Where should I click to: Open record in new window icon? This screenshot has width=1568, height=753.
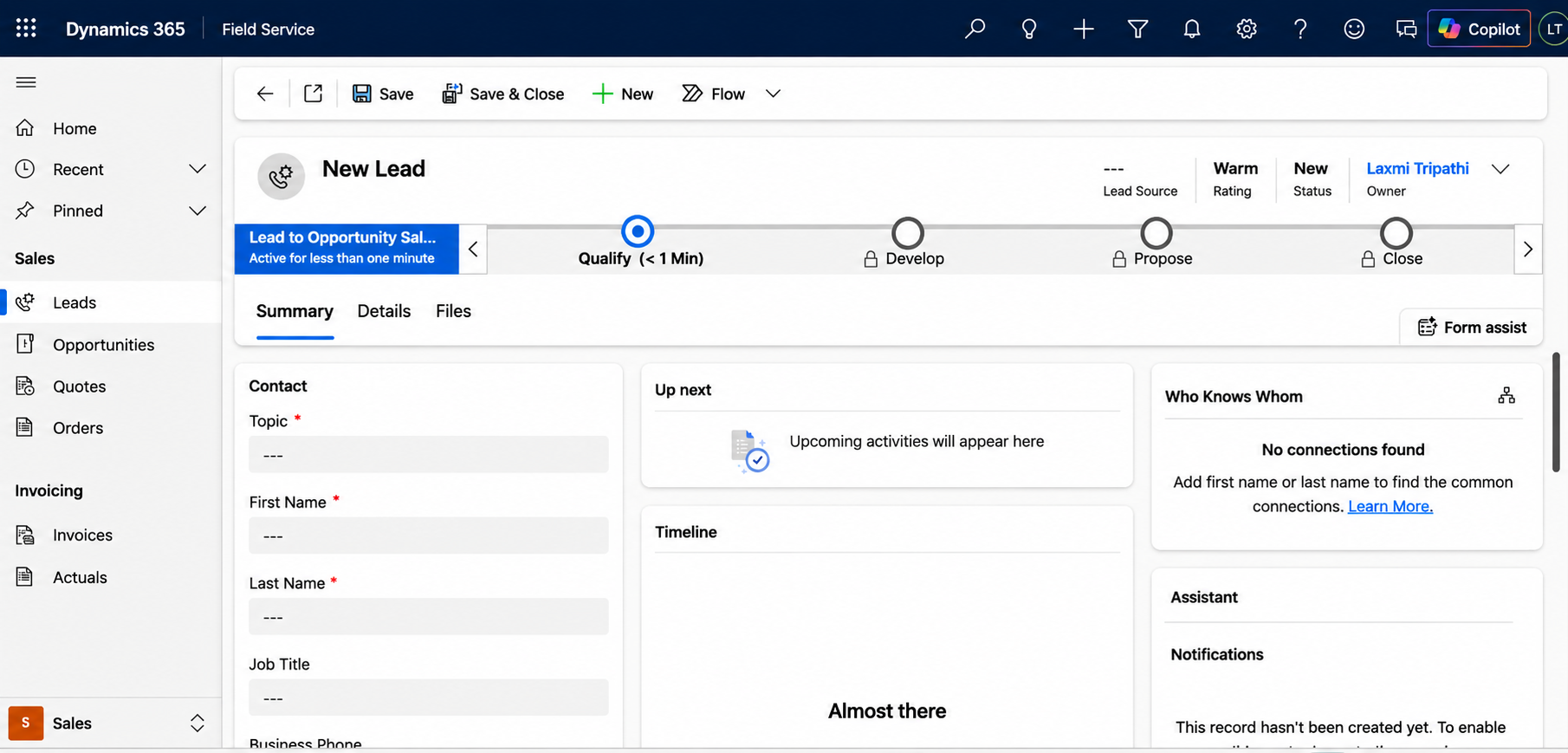(313, 94)
